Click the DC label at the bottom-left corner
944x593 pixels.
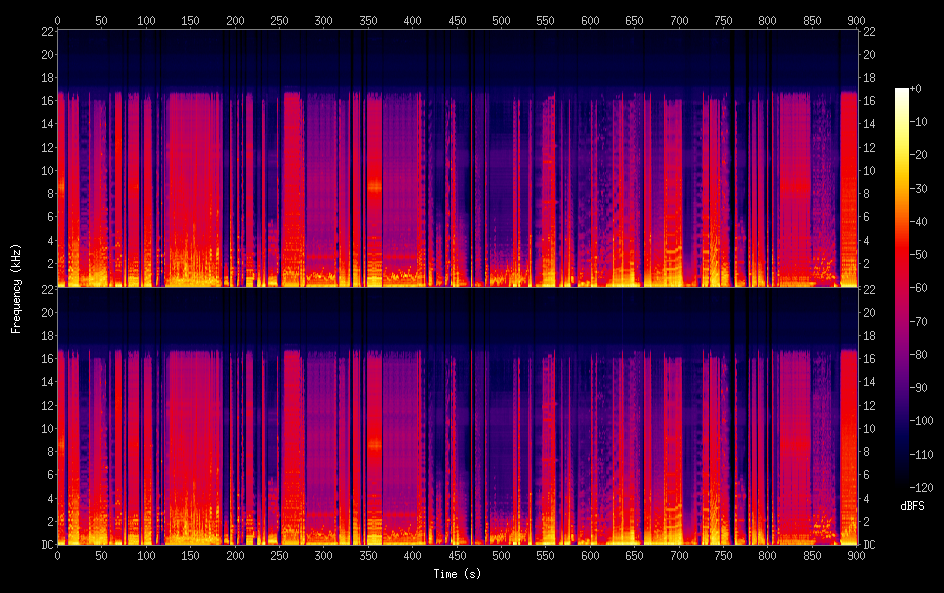44,545
